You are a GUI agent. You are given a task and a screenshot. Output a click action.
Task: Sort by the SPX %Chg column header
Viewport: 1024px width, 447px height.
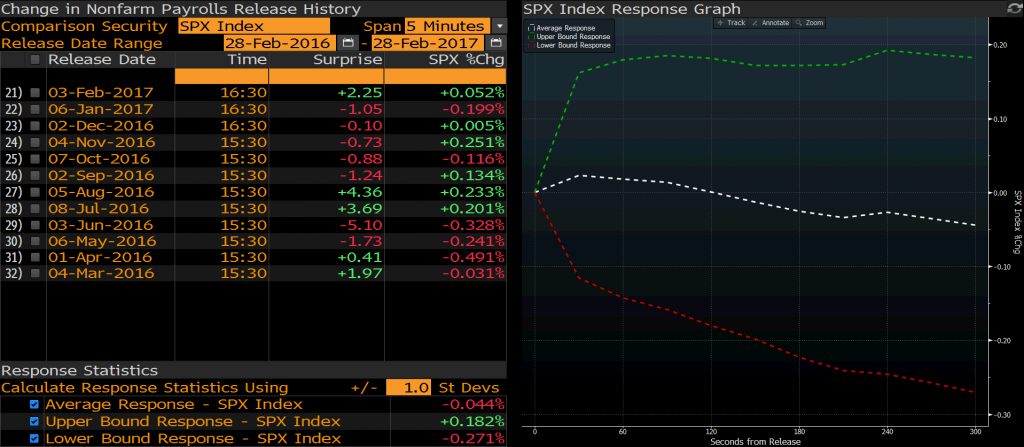coord(466,59)
